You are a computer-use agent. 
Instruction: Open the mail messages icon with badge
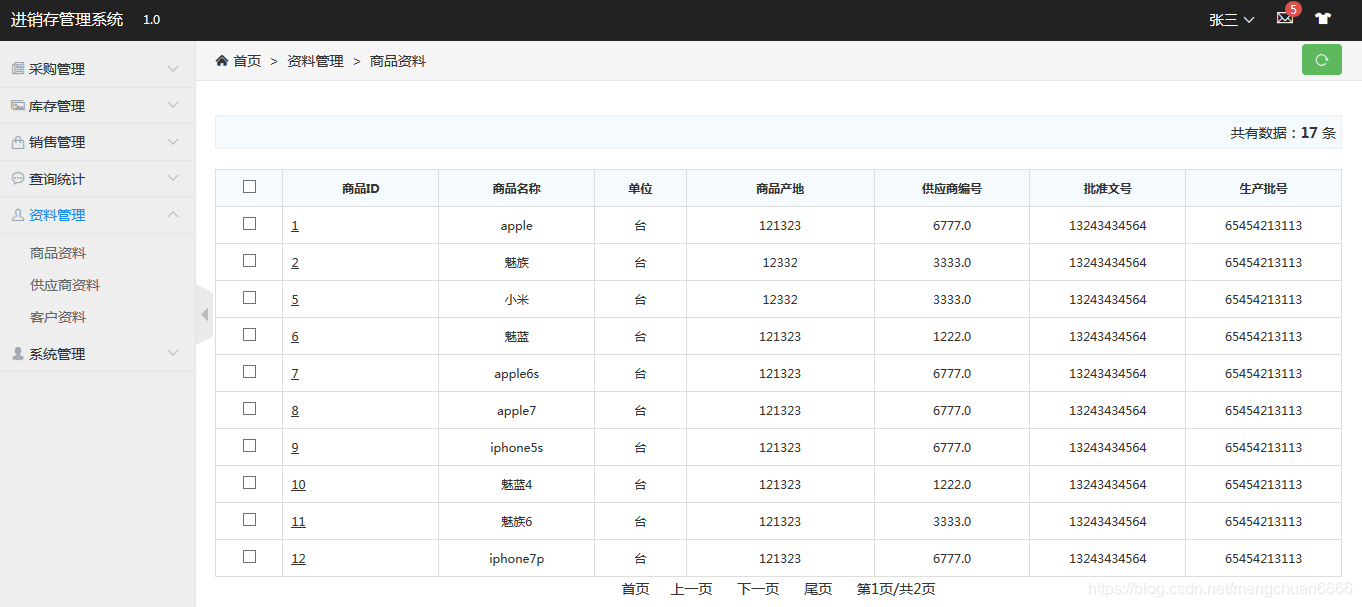(x=1286, y=17)
